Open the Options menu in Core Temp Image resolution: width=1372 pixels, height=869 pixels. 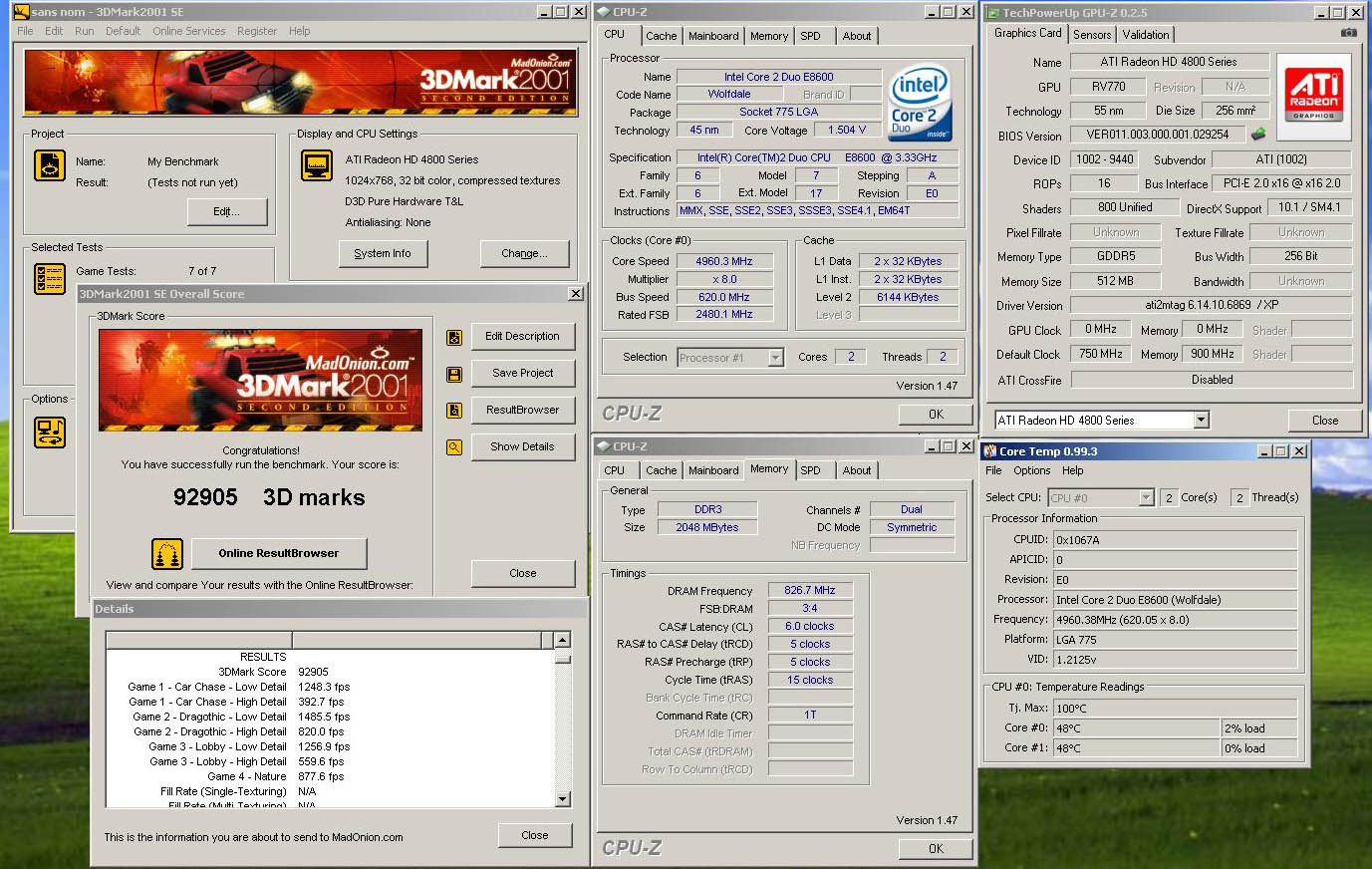coord(1032,470)
